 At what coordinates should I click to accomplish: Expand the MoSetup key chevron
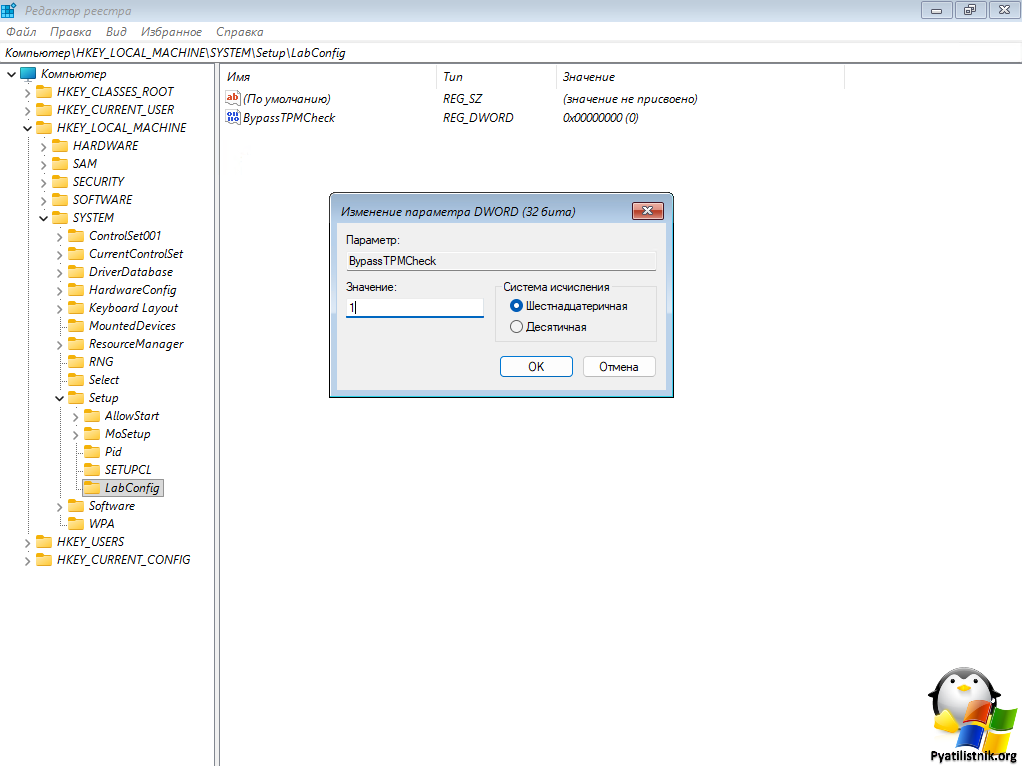[75, 434]
